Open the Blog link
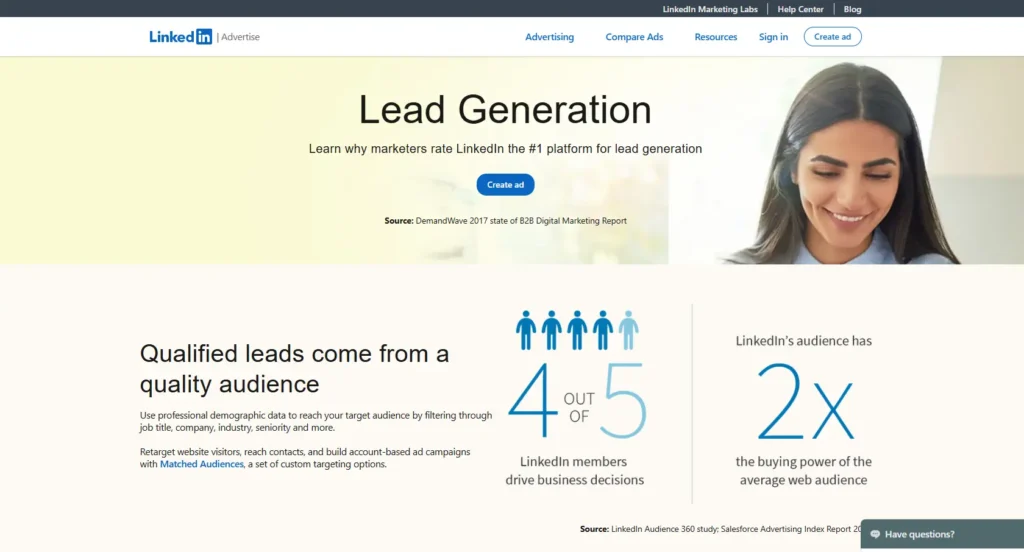 pyautogui.click(x=852, y=9)
